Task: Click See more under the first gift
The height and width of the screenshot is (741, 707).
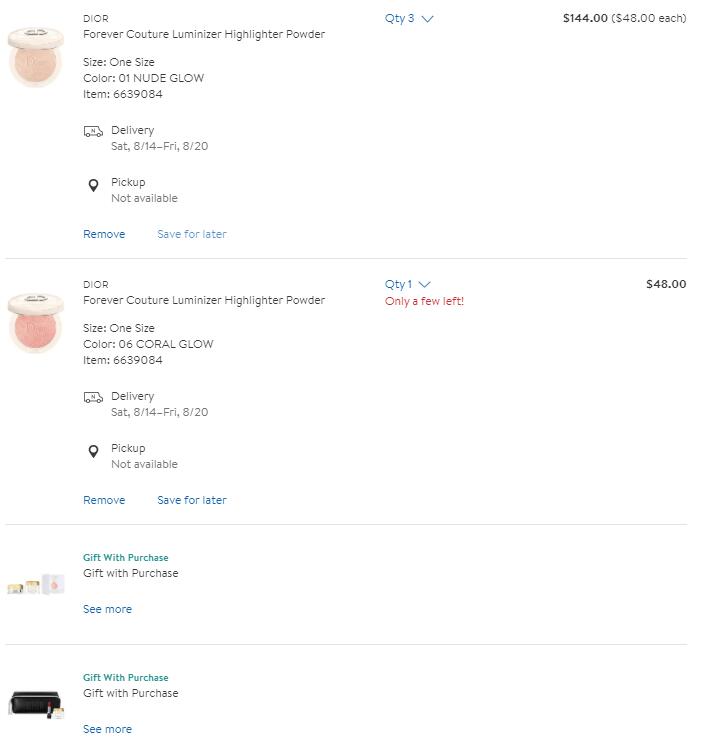Action: pos(107,609)
